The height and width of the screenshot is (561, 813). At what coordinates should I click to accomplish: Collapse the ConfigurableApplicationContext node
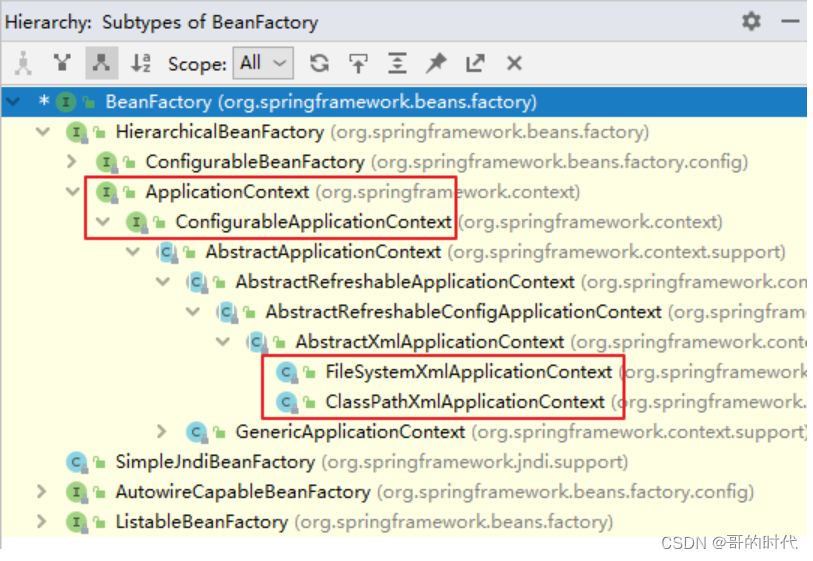coord(103,222)
